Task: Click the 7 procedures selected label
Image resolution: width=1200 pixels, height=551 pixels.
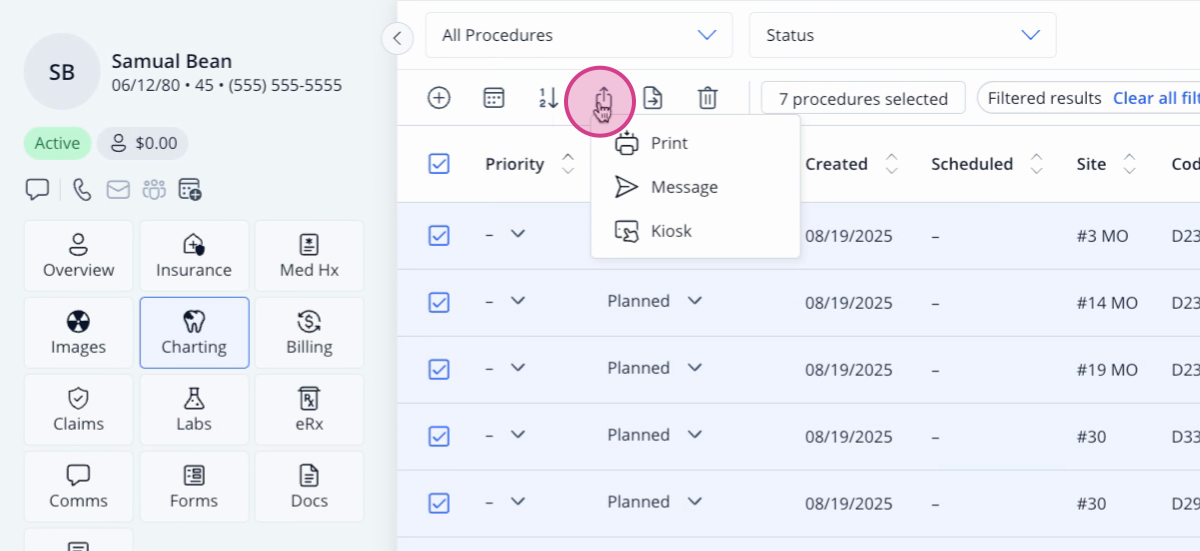Action: tap(863, 98)
